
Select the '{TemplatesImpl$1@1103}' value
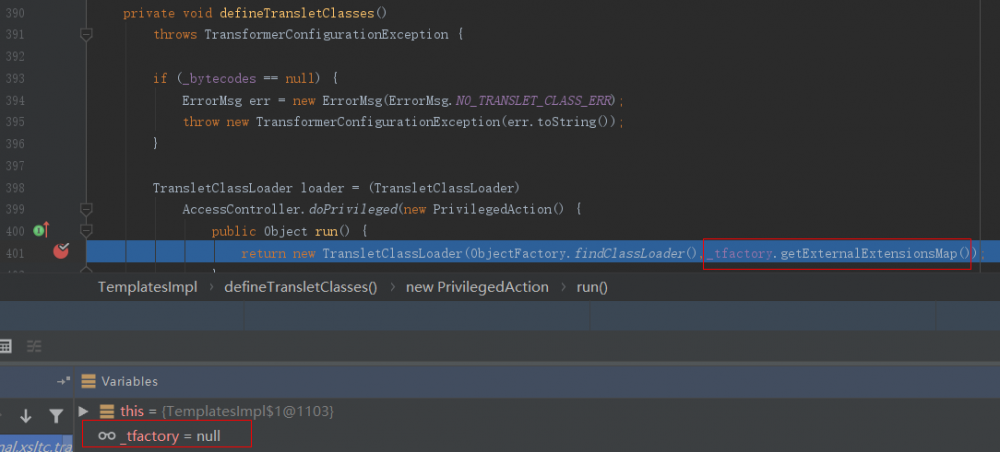point(247,411)
